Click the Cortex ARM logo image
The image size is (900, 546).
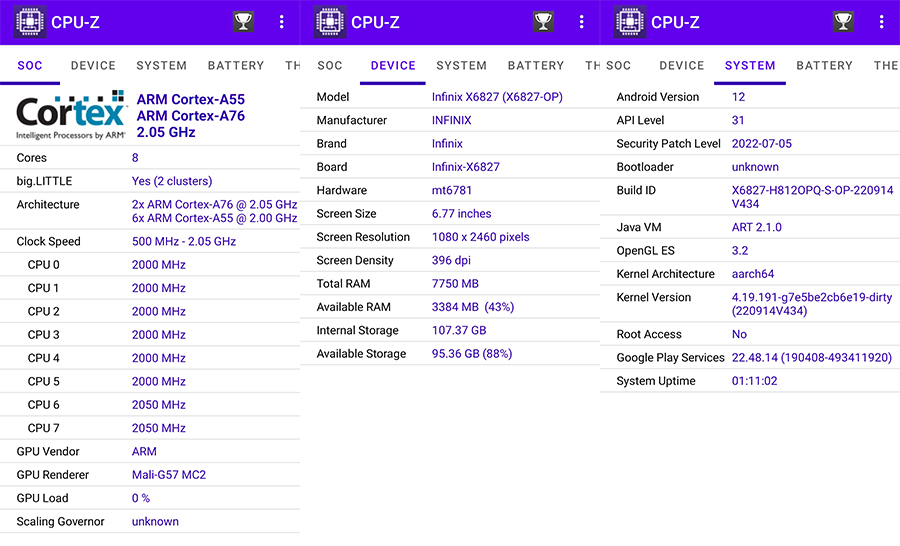[71, 115]
